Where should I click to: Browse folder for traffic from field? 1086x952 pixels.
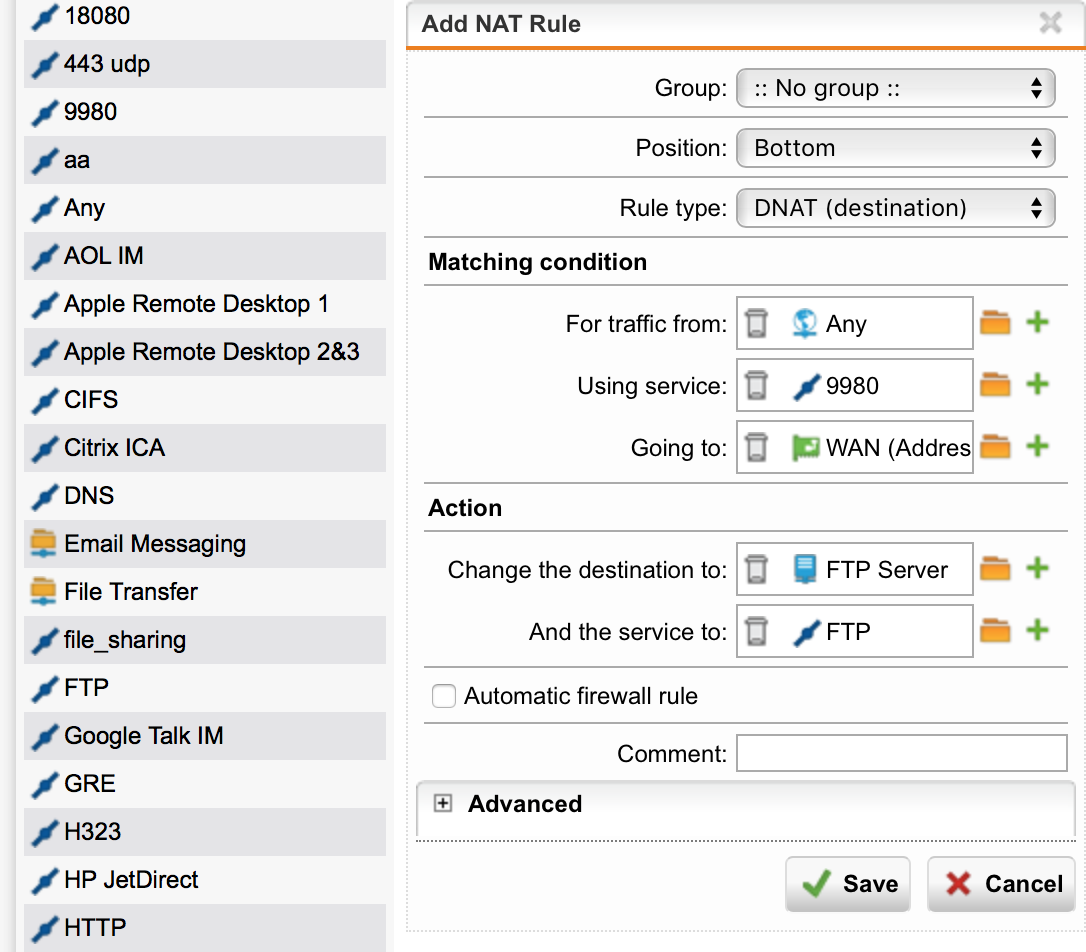[995, 323]
